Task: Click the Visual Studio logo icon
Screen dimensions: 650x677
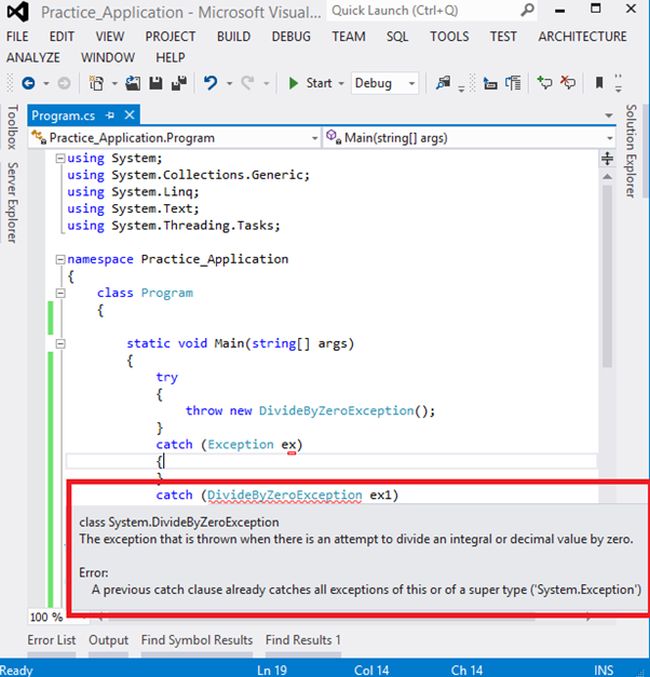Action: pyautogui.click(x=18, y=12)
